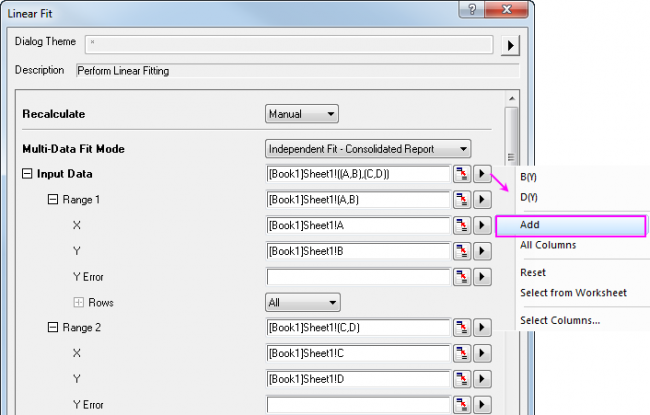Collapse the Input Data tree node
This screenshot has width=650, height=415.
(27, 174)
